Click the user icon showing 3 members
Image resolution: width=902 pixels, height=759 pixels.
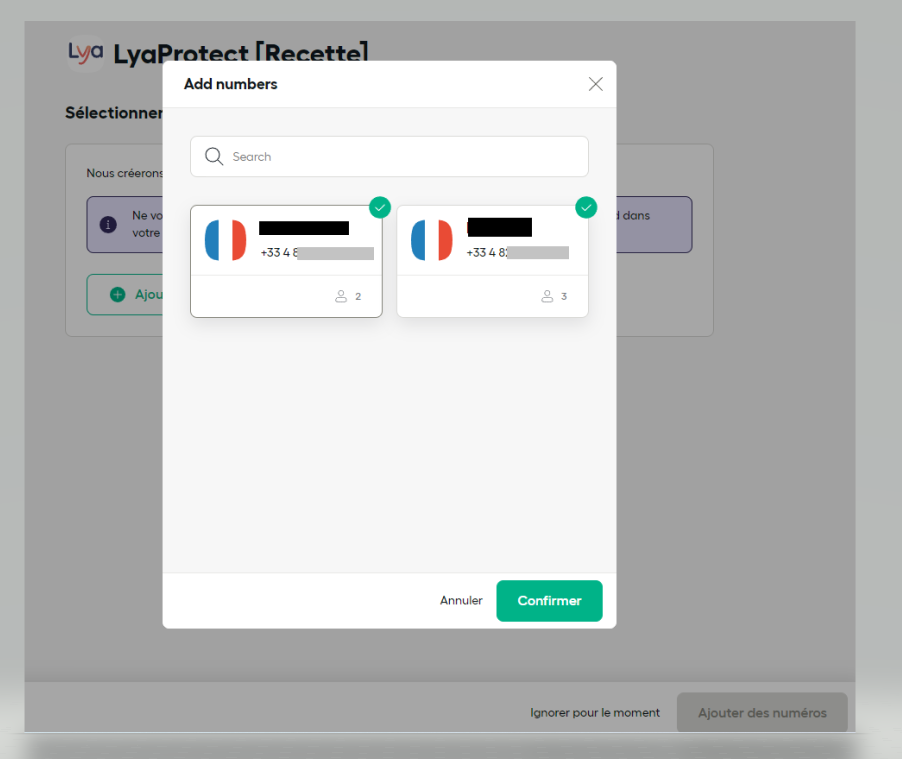tap(547, 297)
